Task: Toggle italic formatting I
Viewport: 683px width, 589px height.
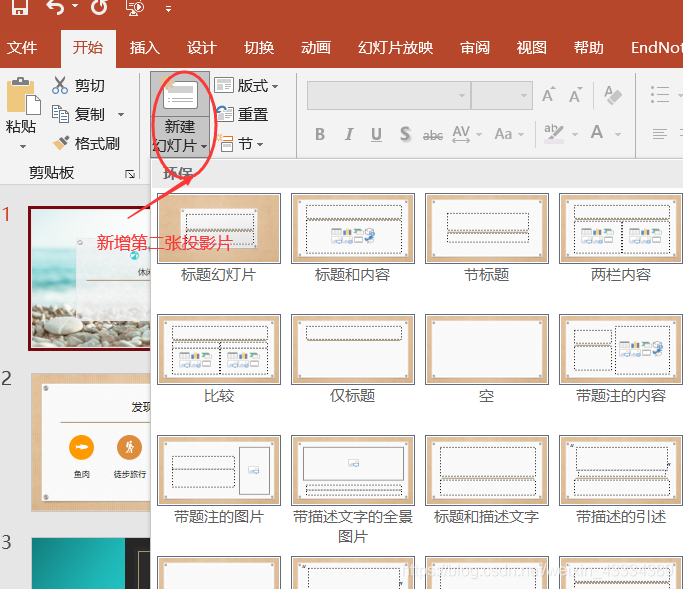Action: point(348,134)
